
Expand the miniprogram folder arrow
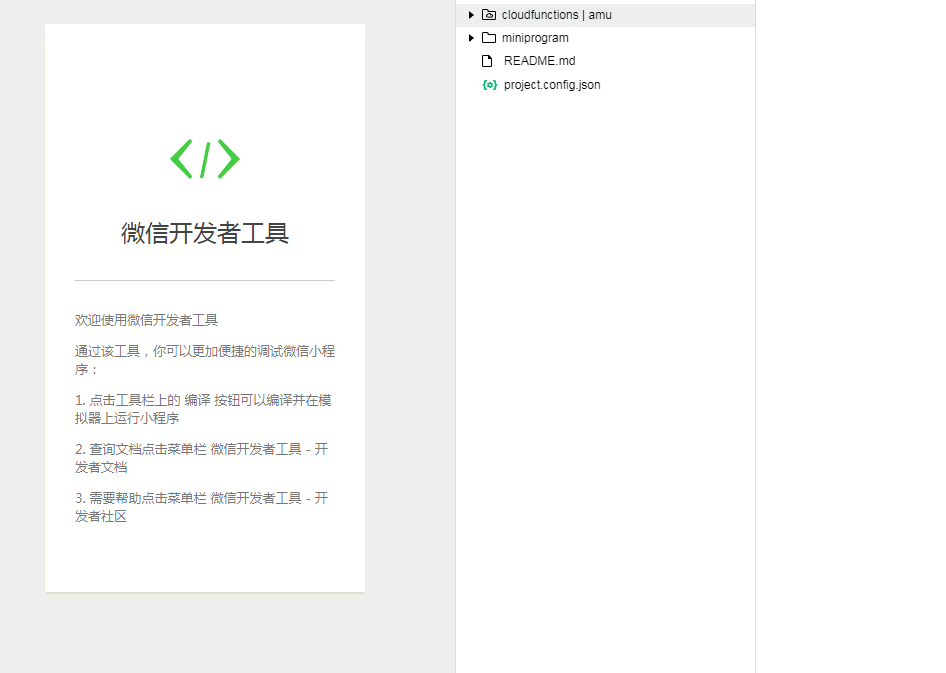point(471,38)
